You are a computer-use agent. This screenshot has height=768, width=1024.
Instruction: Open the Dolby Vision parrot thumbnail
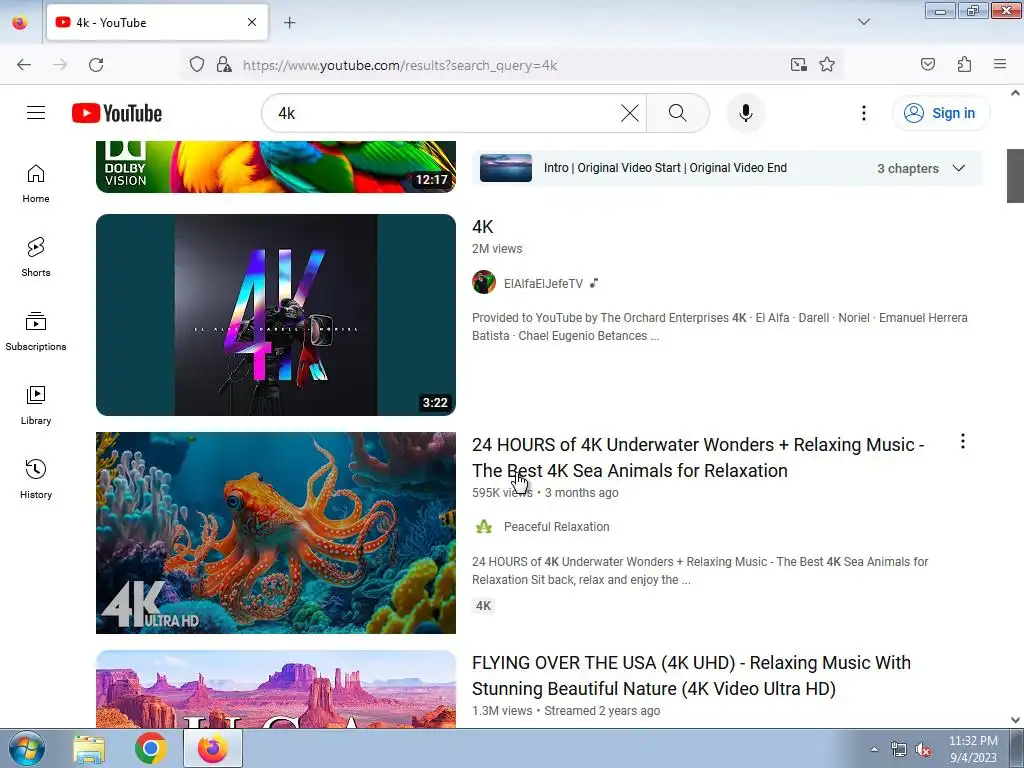tap(276, 167)
